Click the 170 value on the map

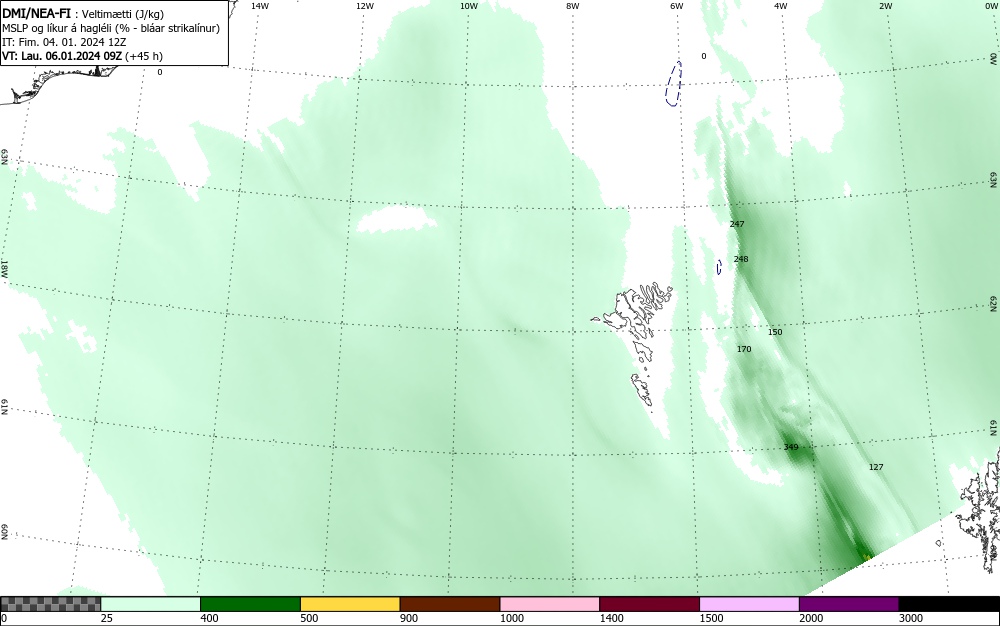click(744, 349)
